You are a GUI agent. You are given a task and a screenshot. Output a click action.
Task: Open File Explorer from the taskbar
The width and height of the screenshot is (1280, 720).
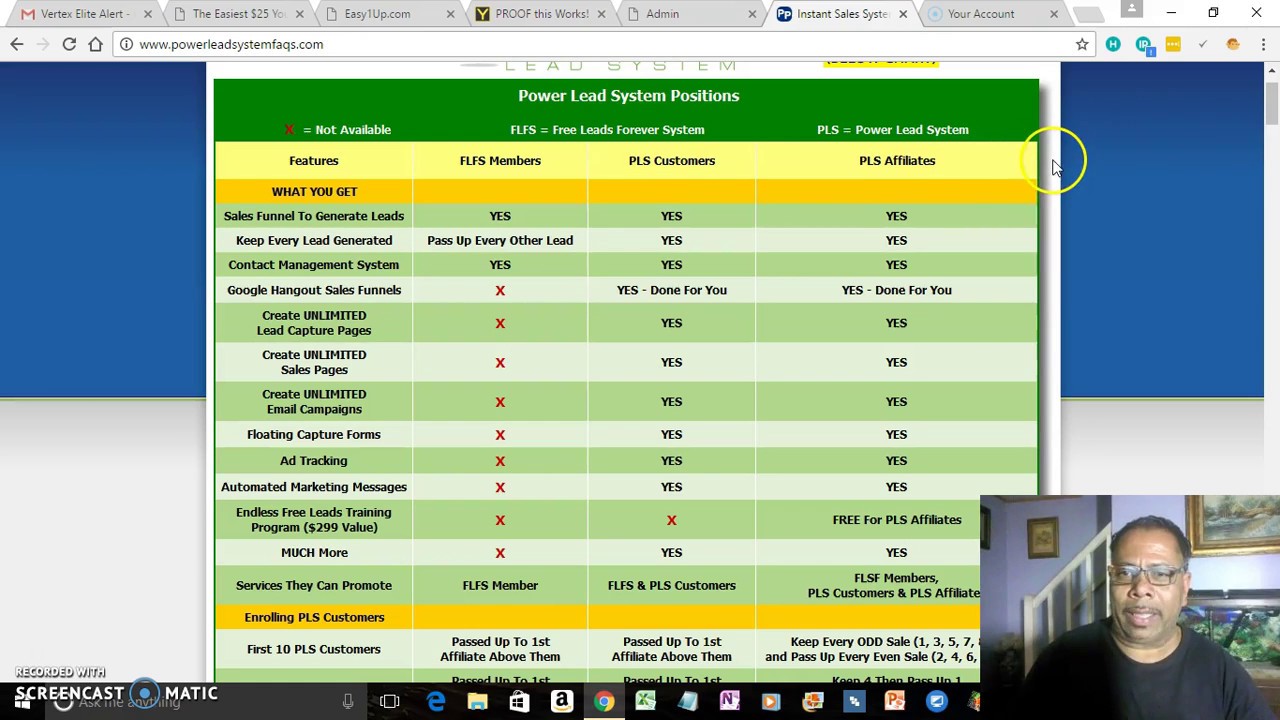point(478,702)
